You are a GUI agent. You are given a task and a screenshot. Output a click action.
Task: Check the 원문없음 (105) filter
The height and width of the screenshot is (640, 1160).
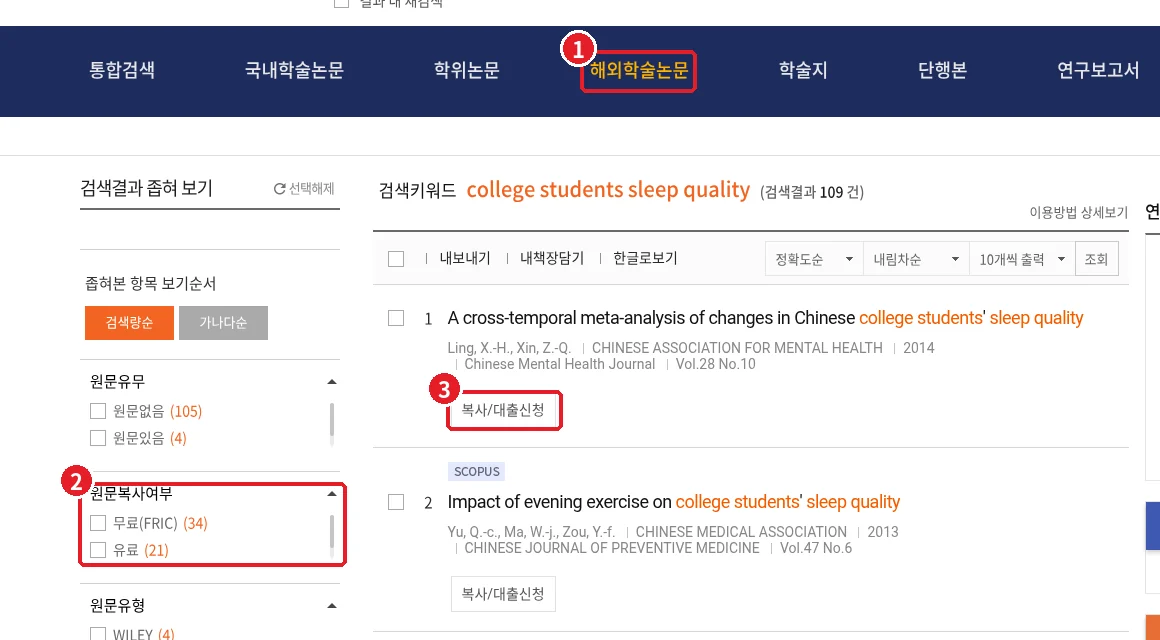[x=98, y=411]
